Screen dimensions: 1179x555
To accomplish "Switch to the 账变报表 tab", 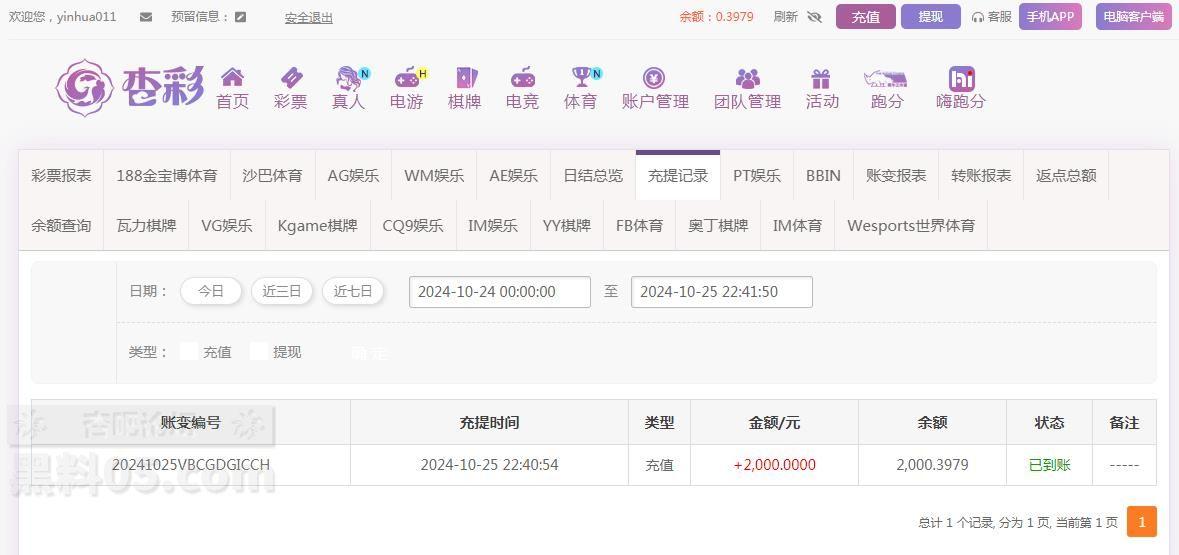I will pos(896,175).
